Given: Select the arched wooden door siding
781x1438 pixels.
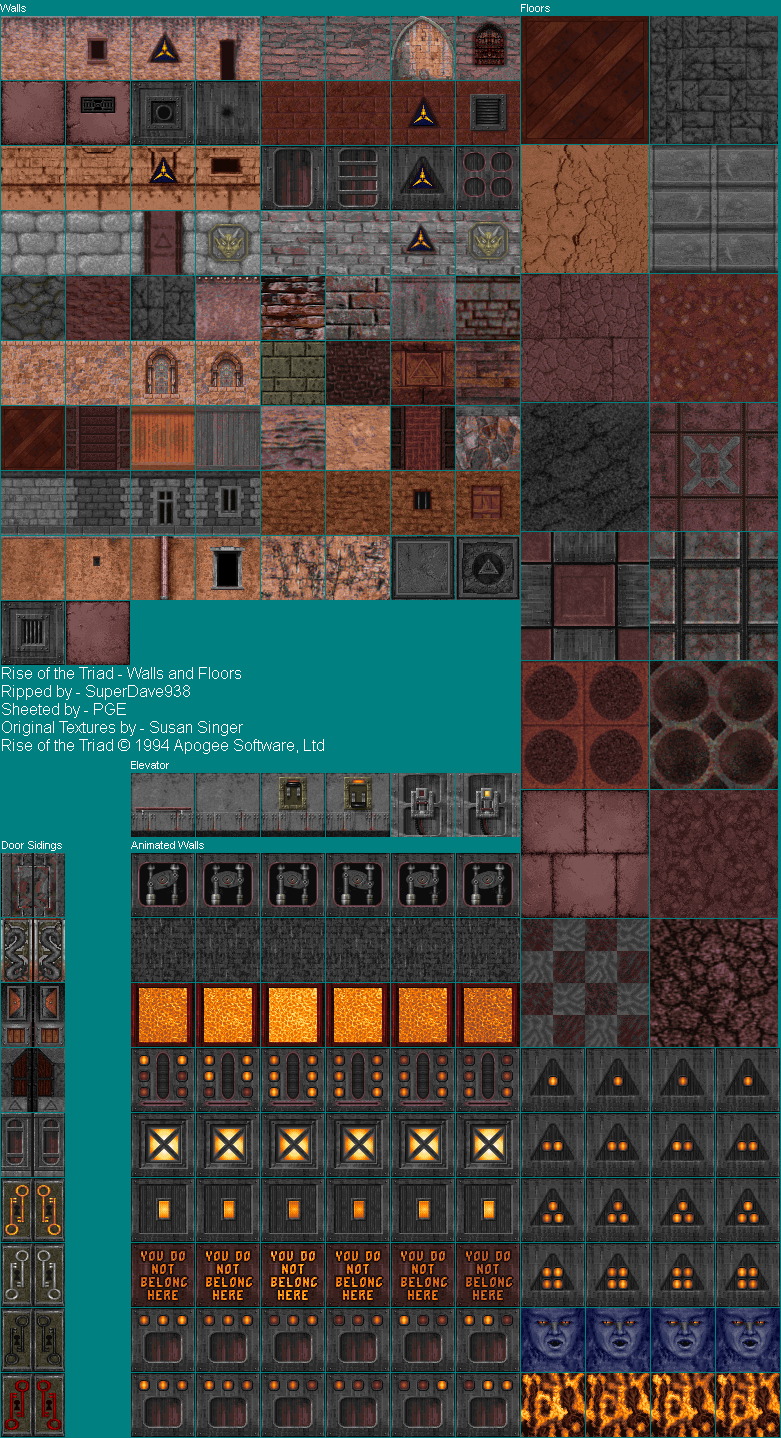Looking at the screenshot, I should (33, 1080).
